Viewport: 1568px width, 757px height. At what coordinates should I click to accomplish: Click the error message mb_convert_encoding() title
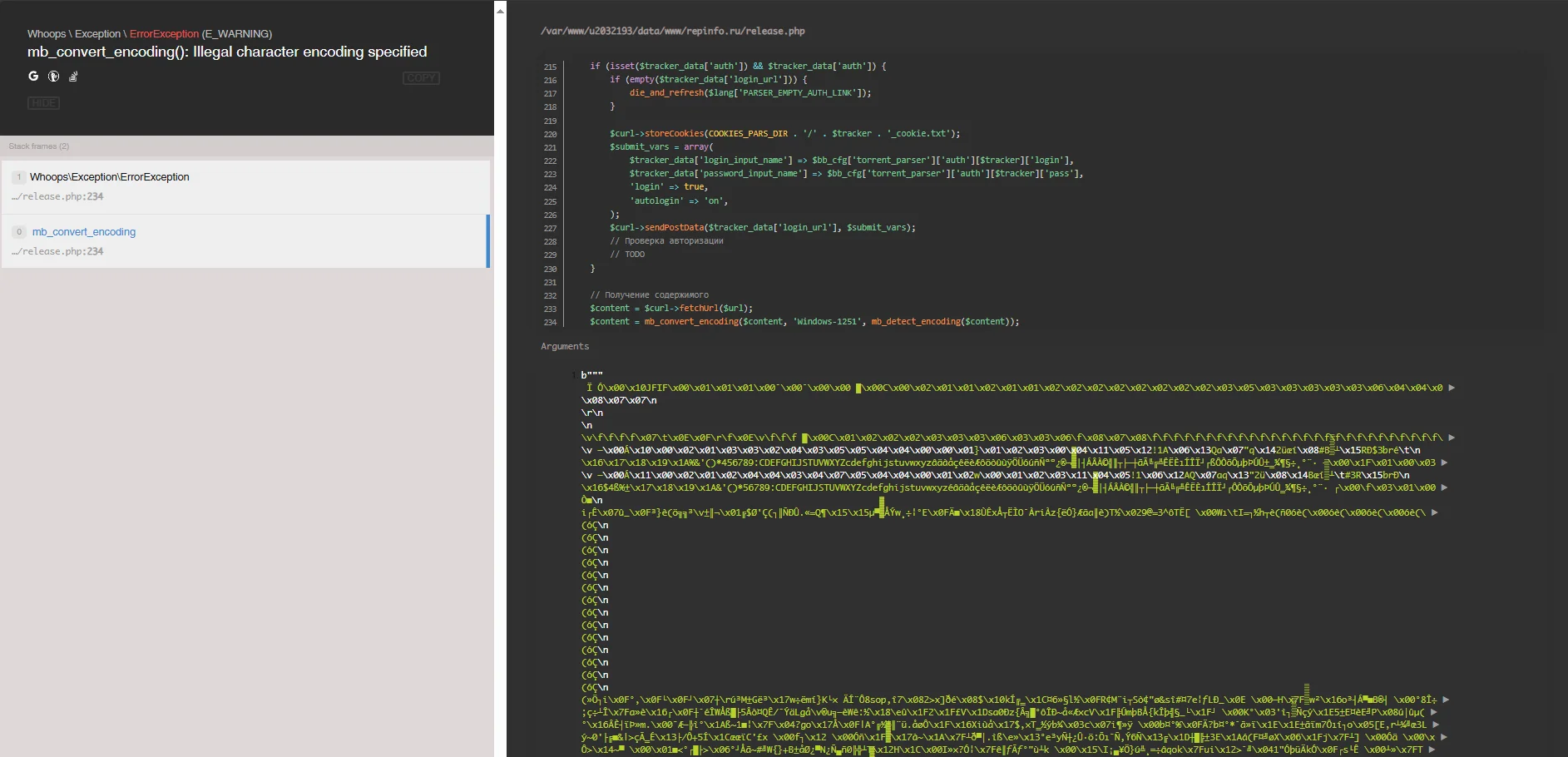(227, 52)
